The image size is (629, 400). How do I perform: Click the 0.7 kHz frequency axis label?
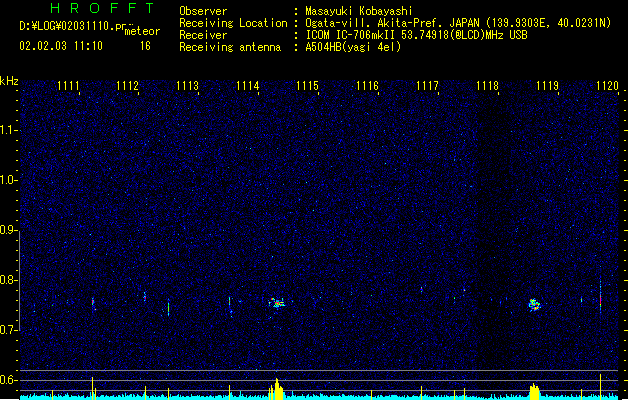tap(8, 330)
